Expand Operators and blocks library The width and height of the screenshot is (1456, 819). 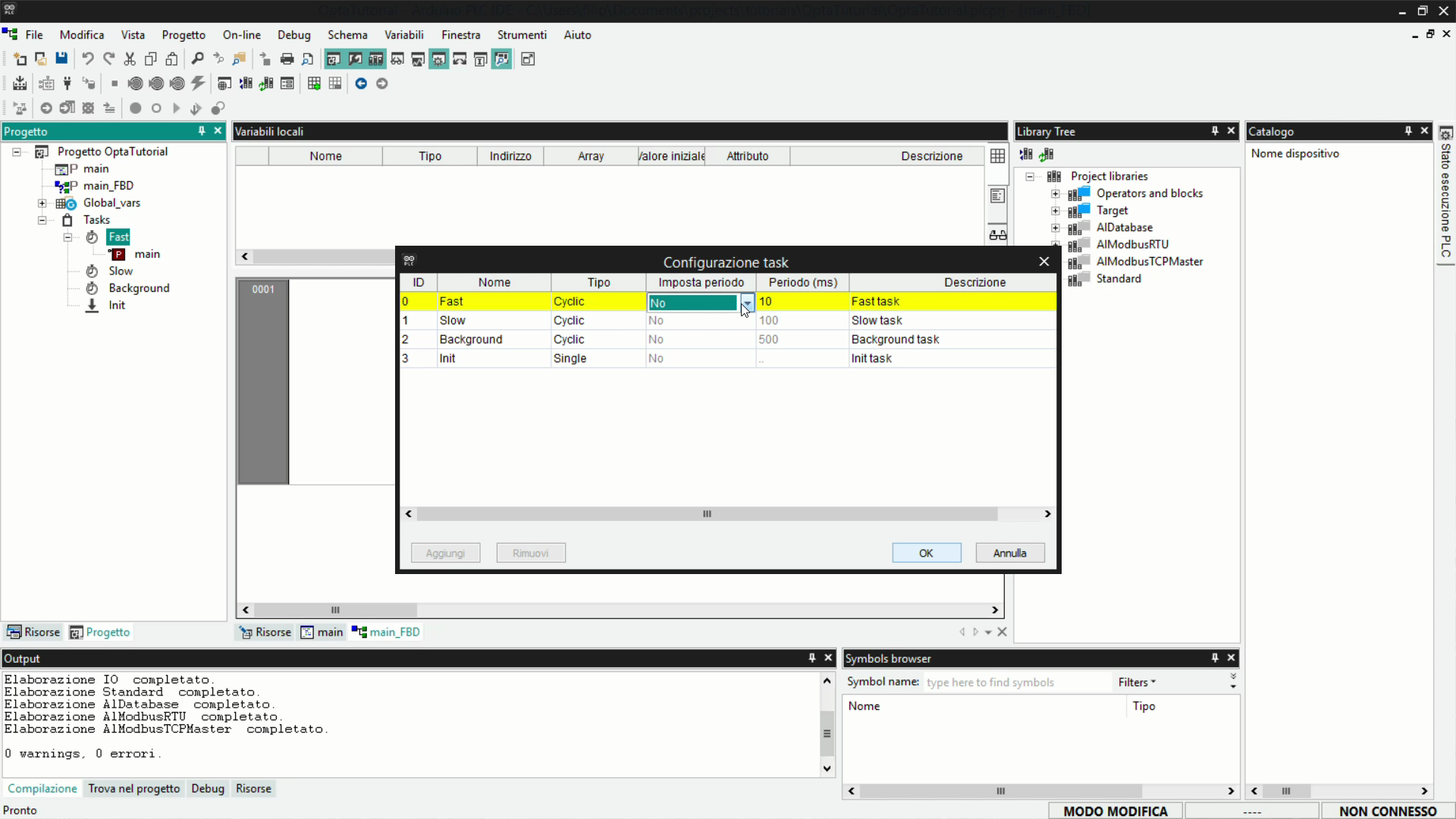click(x=1055, y=193)
